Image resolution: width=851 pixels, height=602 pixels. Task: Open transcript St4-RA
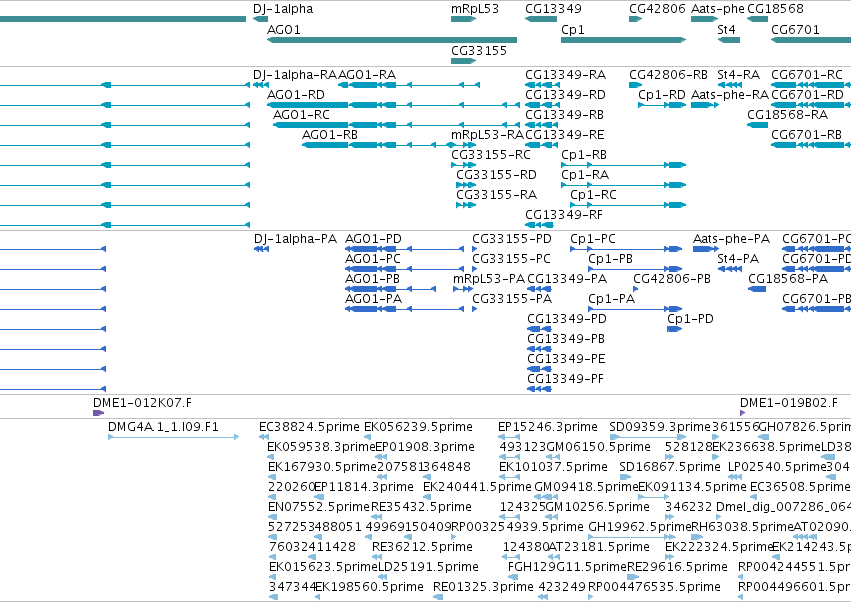click(729, 85)
